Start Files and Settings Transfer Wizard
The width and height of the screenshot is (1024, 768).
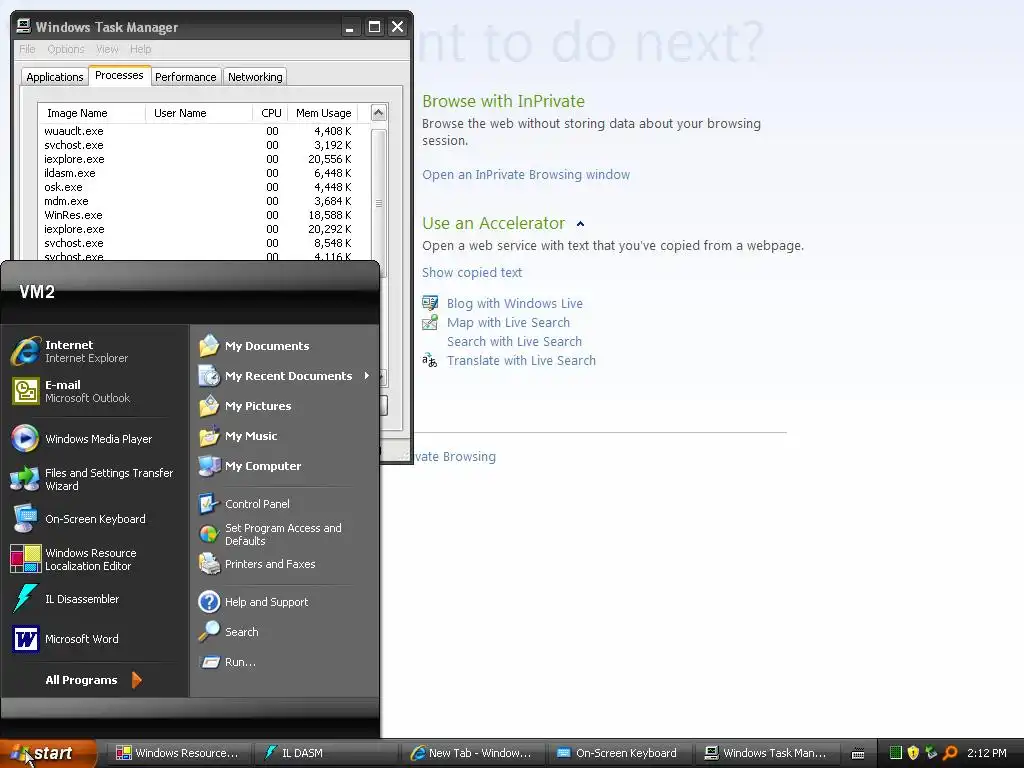coord(95,479)
